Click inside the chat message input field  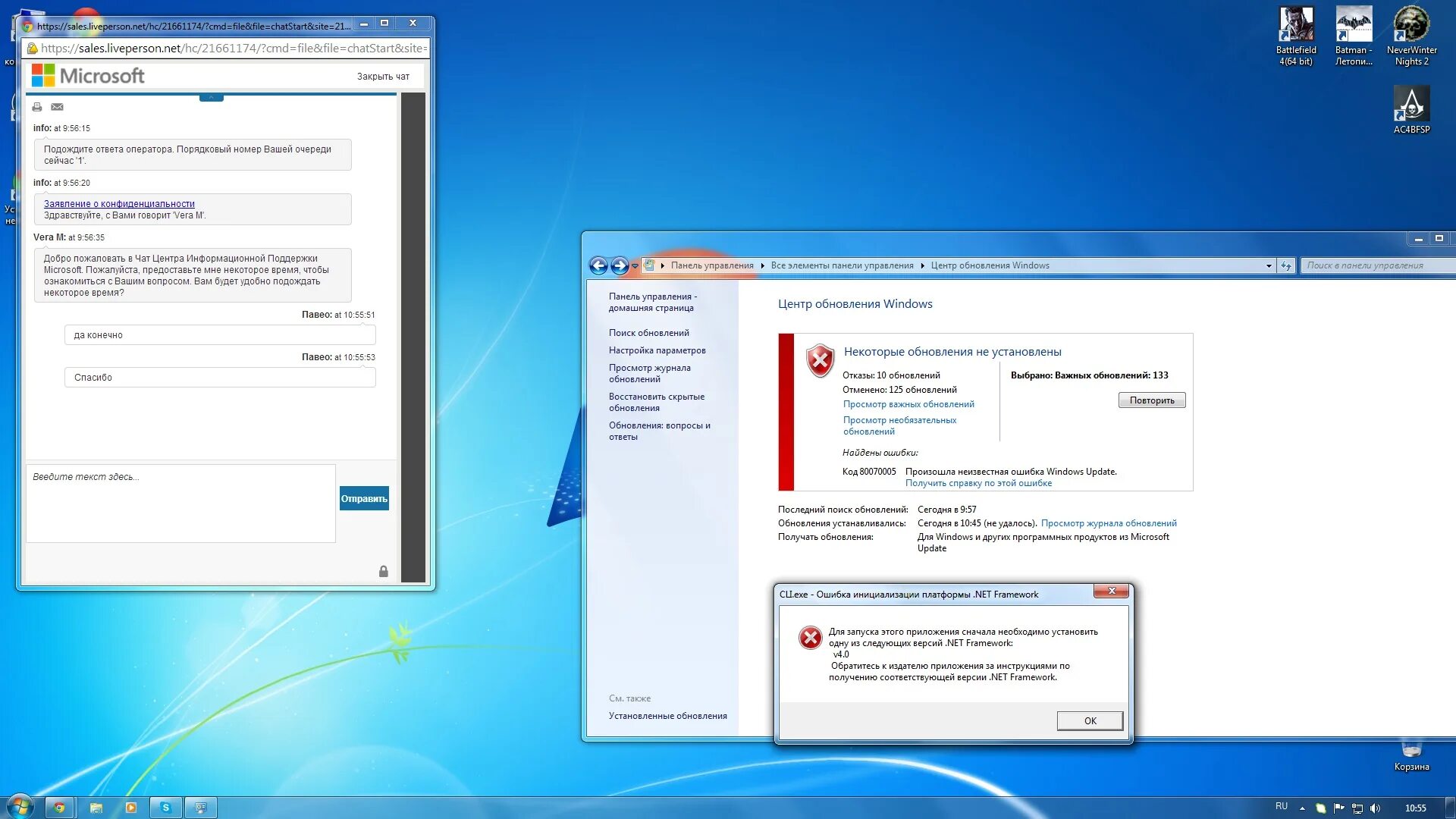point(180,503)
